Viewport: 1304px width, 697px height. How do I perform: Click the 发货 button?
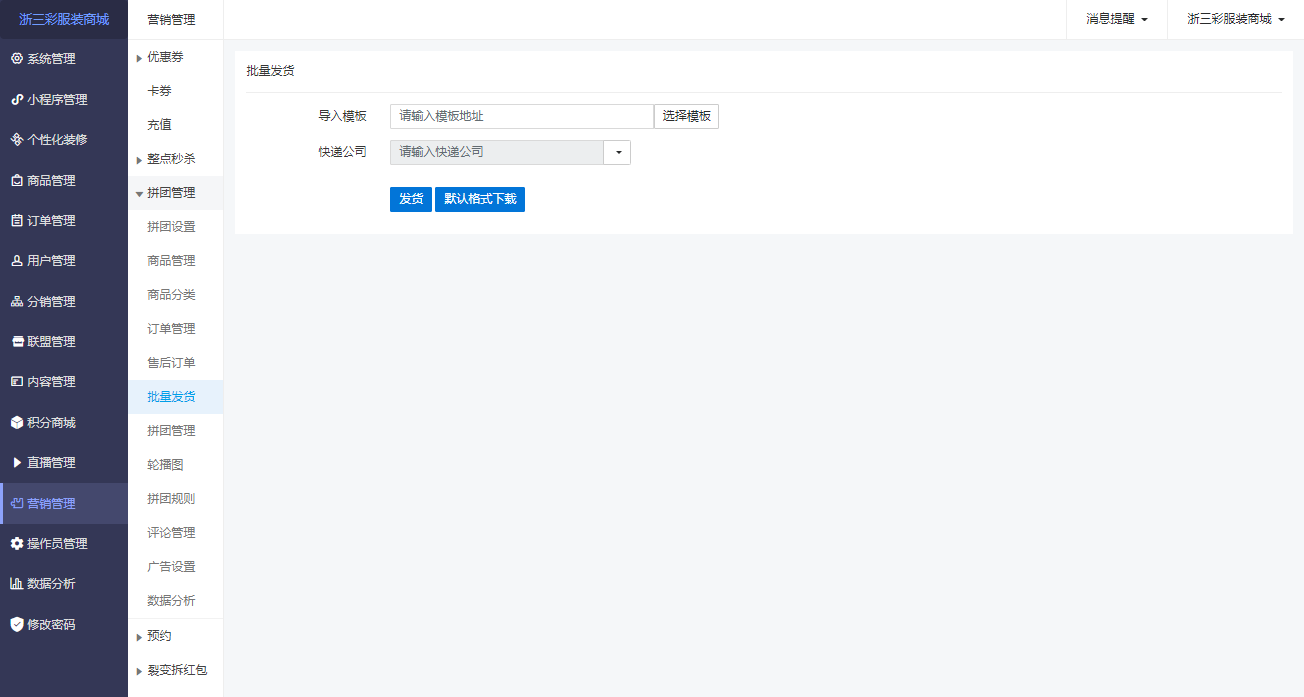(411, 199)
